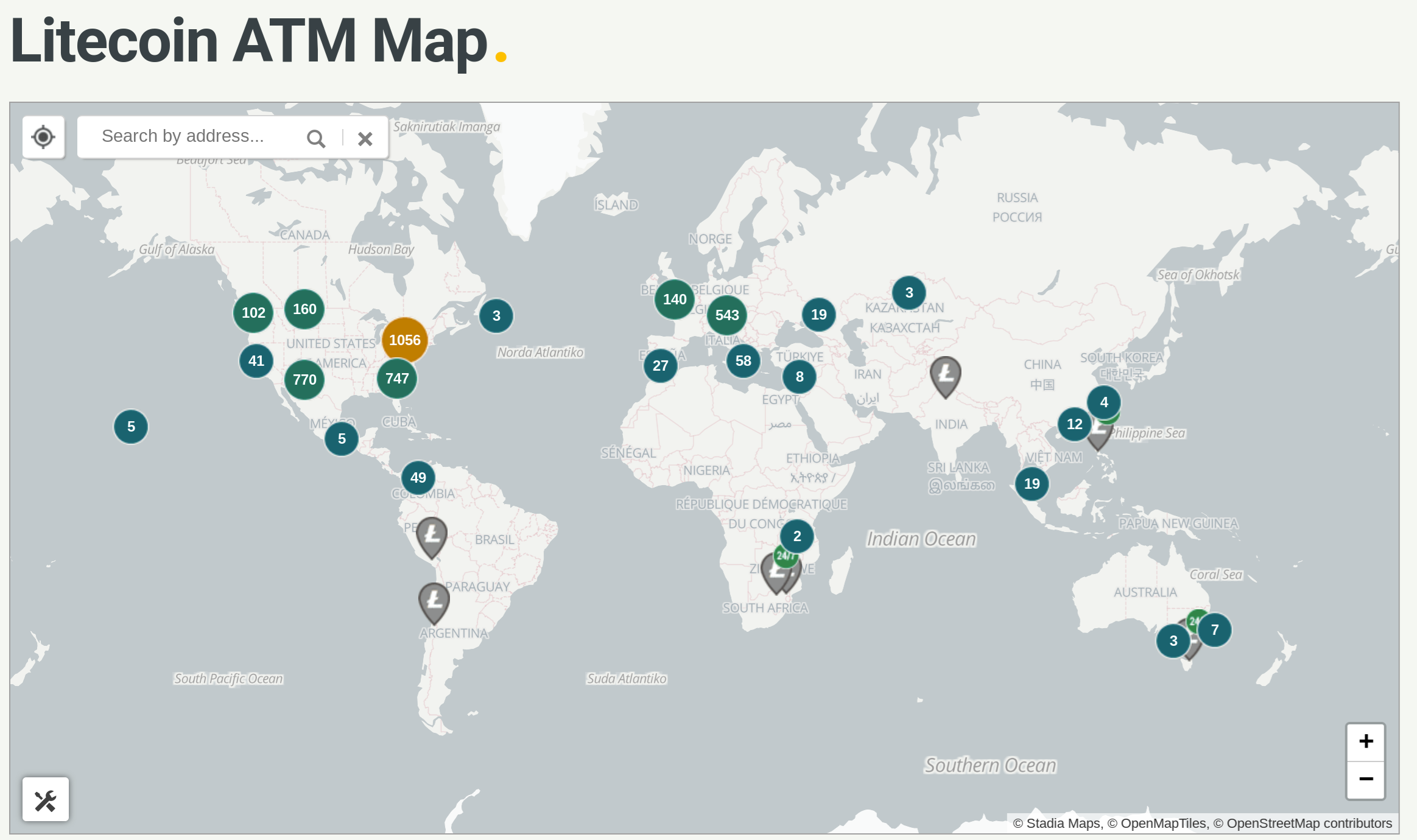This screenshot has width=1417, height=840.
Task: Open the 3 cluster in Kazakhstan
Action: pyautogui.click(x=909, y=293)
